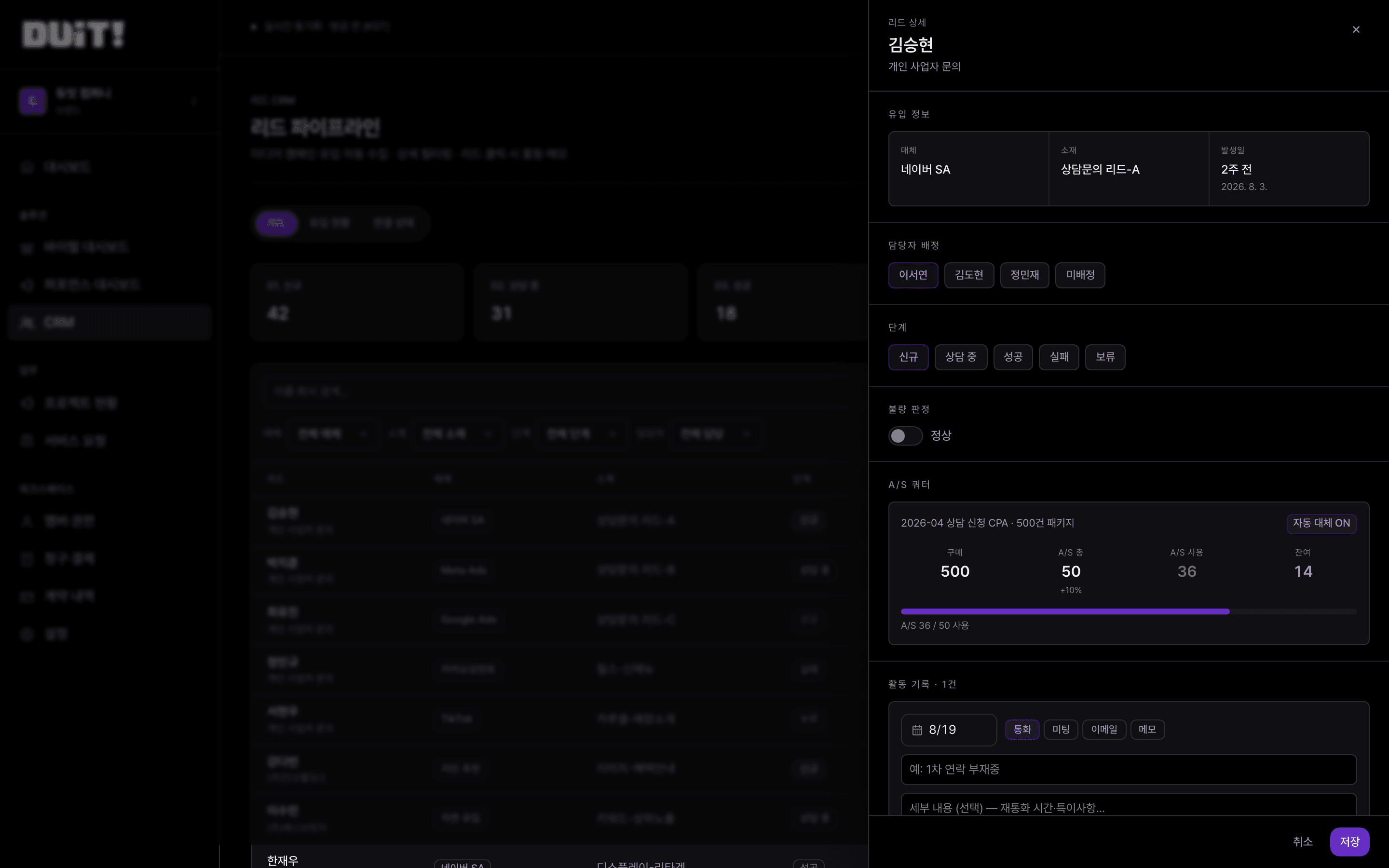Click the 2주 전 occurrence value
The width and height of the screenshot is (1389, 868).
pyautogui.click(x=1236, y=169)
